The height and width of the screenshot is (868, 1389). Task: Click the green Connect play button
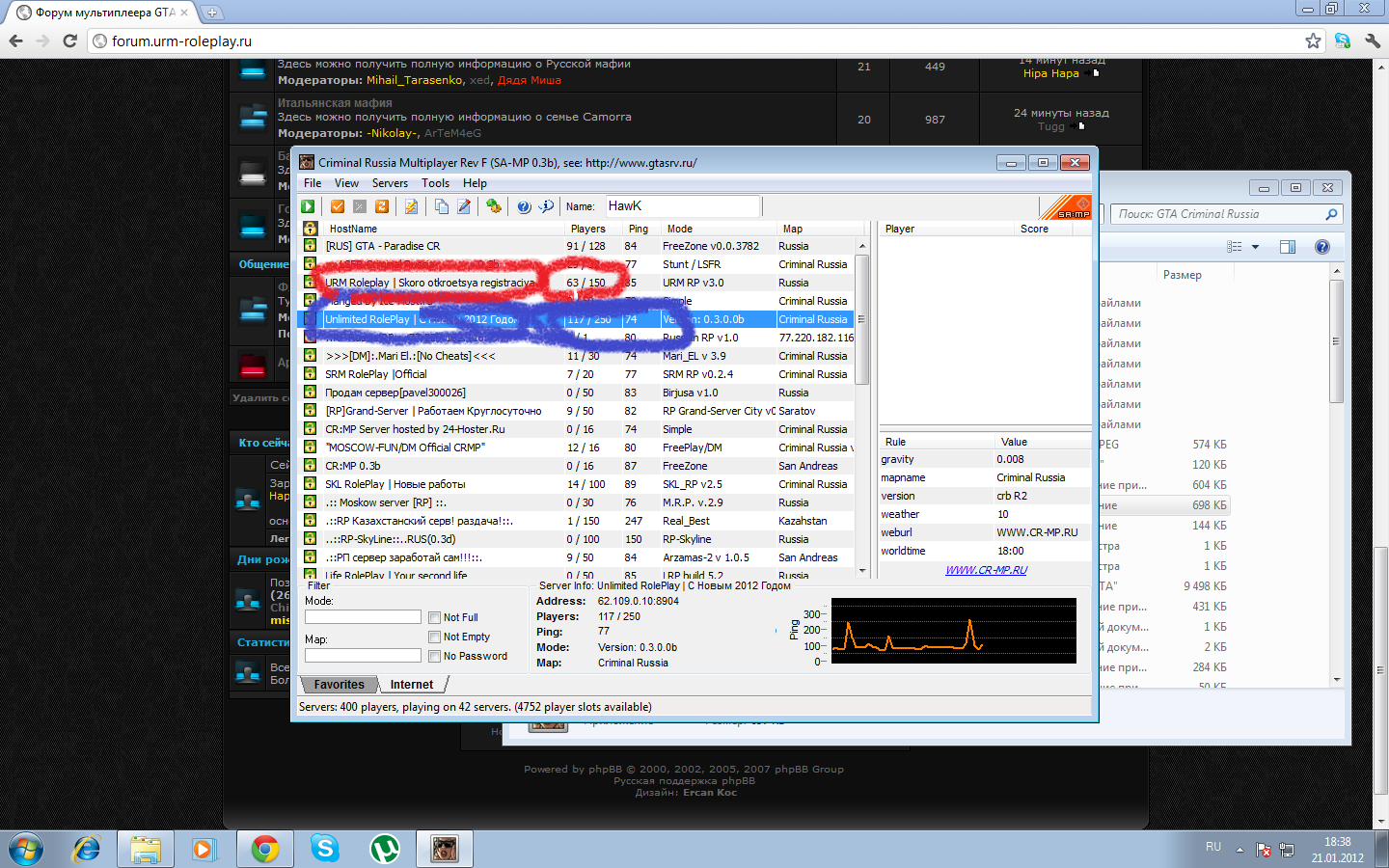pos(308,206)
